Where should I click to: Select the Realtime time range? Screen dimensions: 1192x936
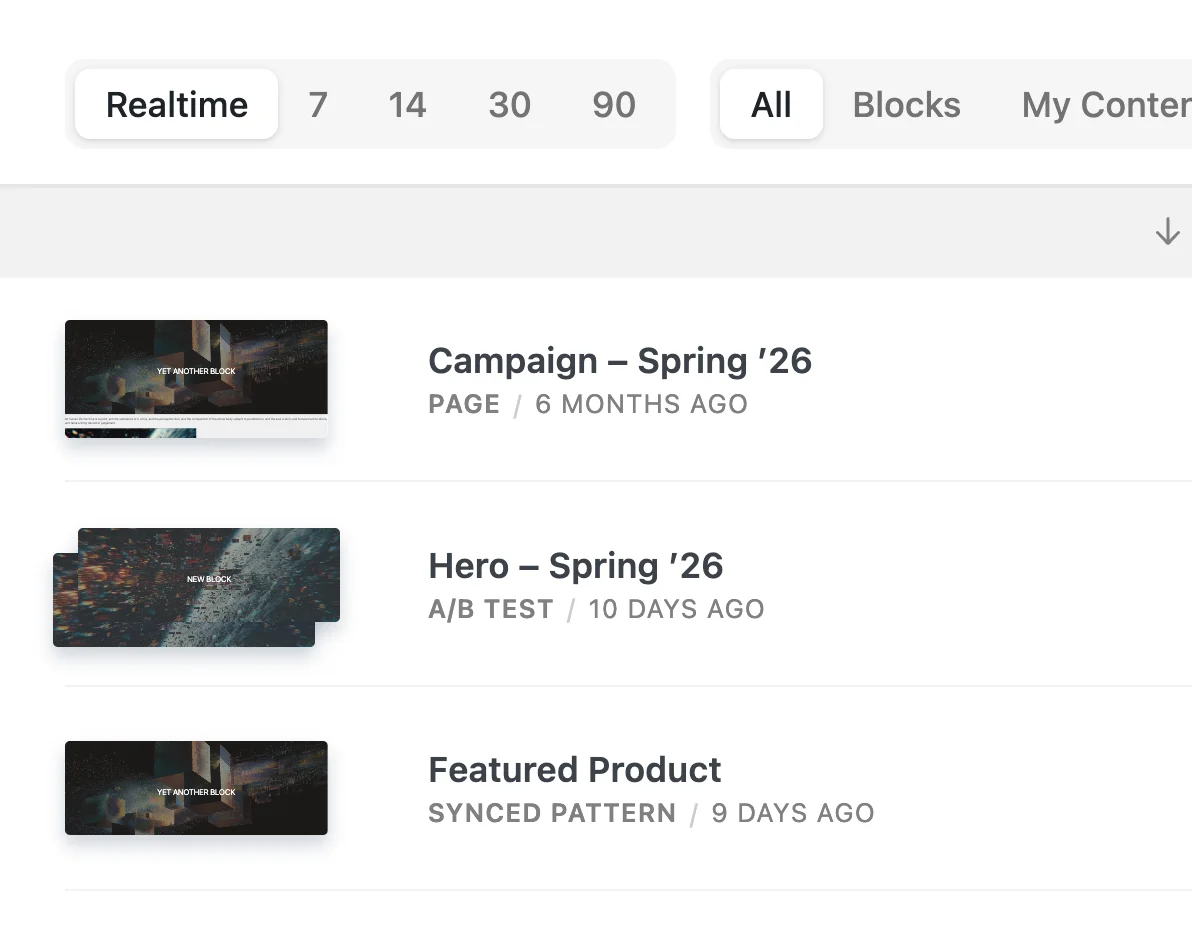177,105
